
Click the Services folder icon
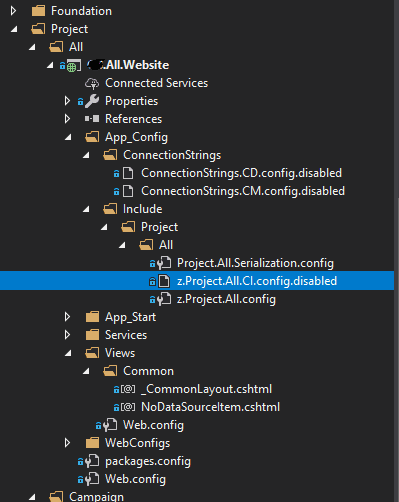(x=92, y=335)
